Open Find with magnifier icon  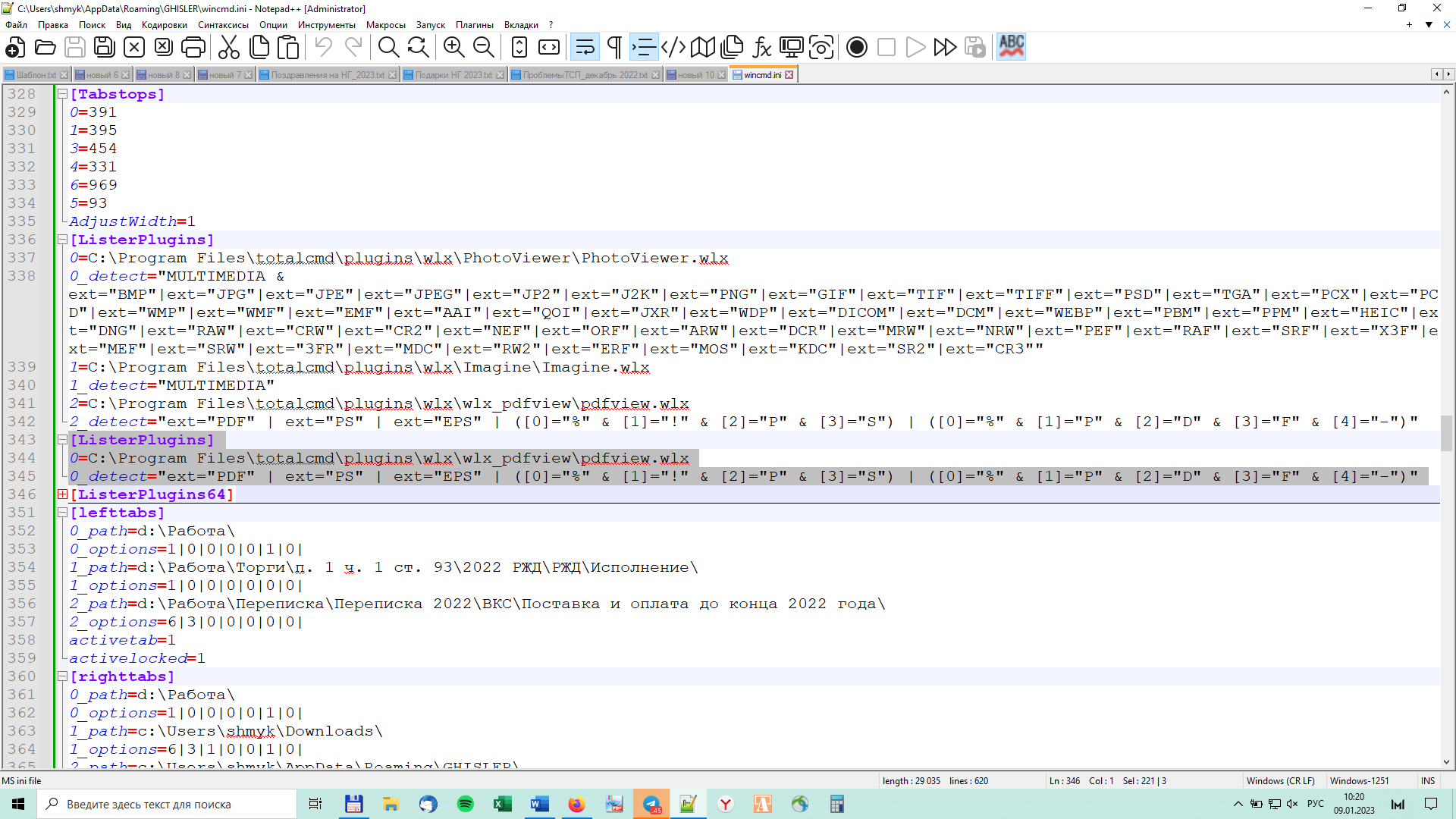tap(388, 47)
